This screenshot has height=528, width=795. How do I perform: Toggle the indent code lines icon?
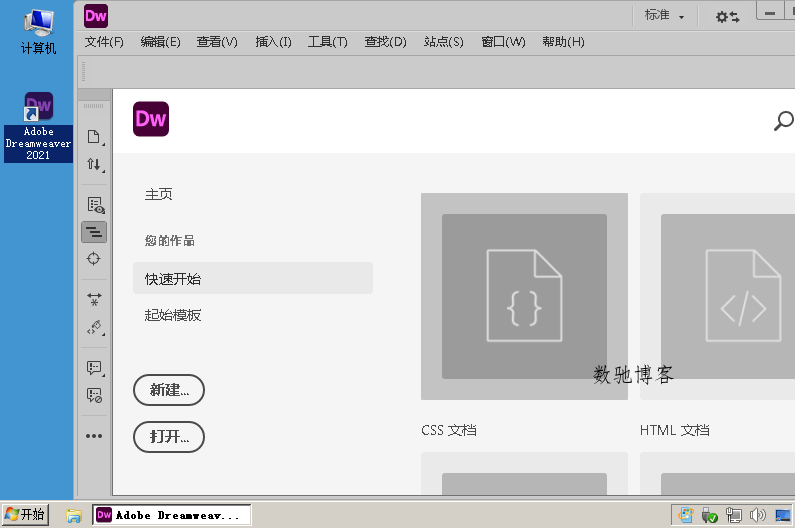click(94, 232)
